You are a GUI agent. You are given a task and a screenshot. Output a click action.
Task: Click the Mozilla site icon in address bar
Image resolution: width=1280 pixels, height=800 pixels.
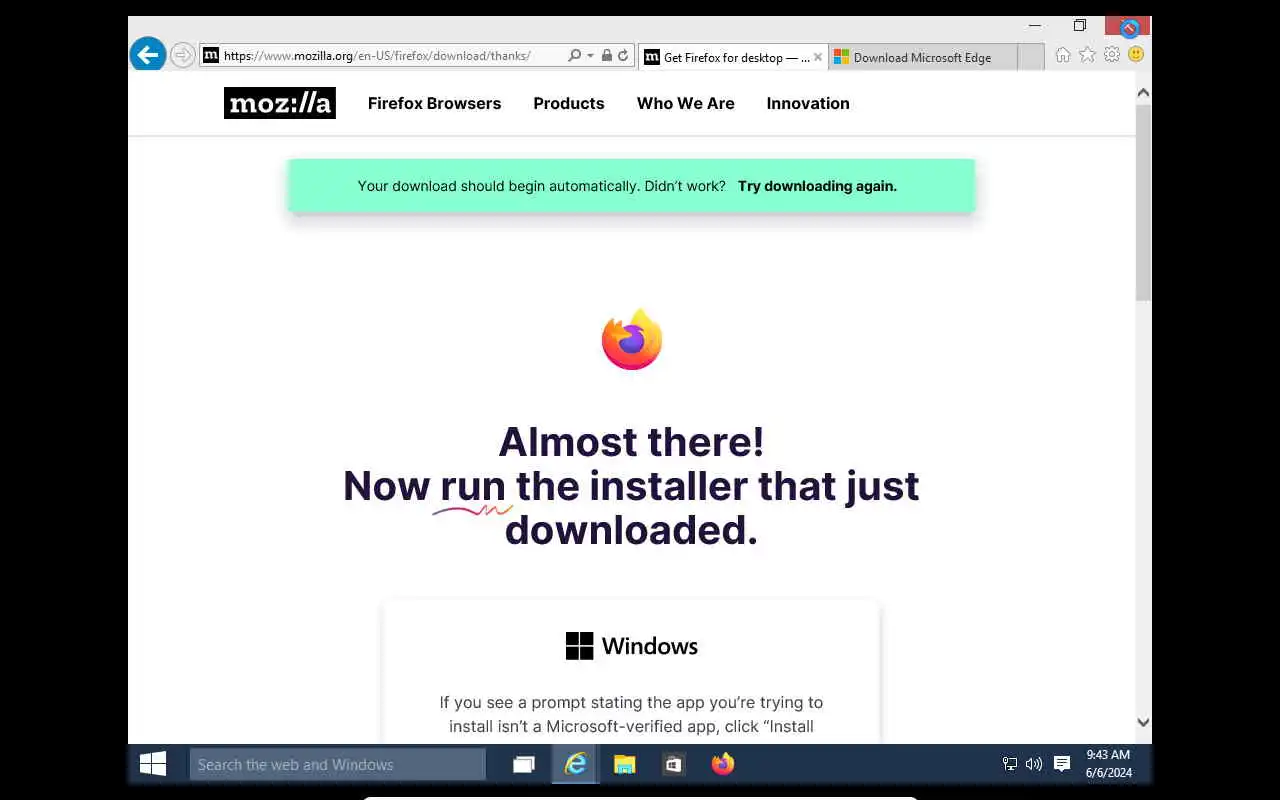tap(211, 56)
